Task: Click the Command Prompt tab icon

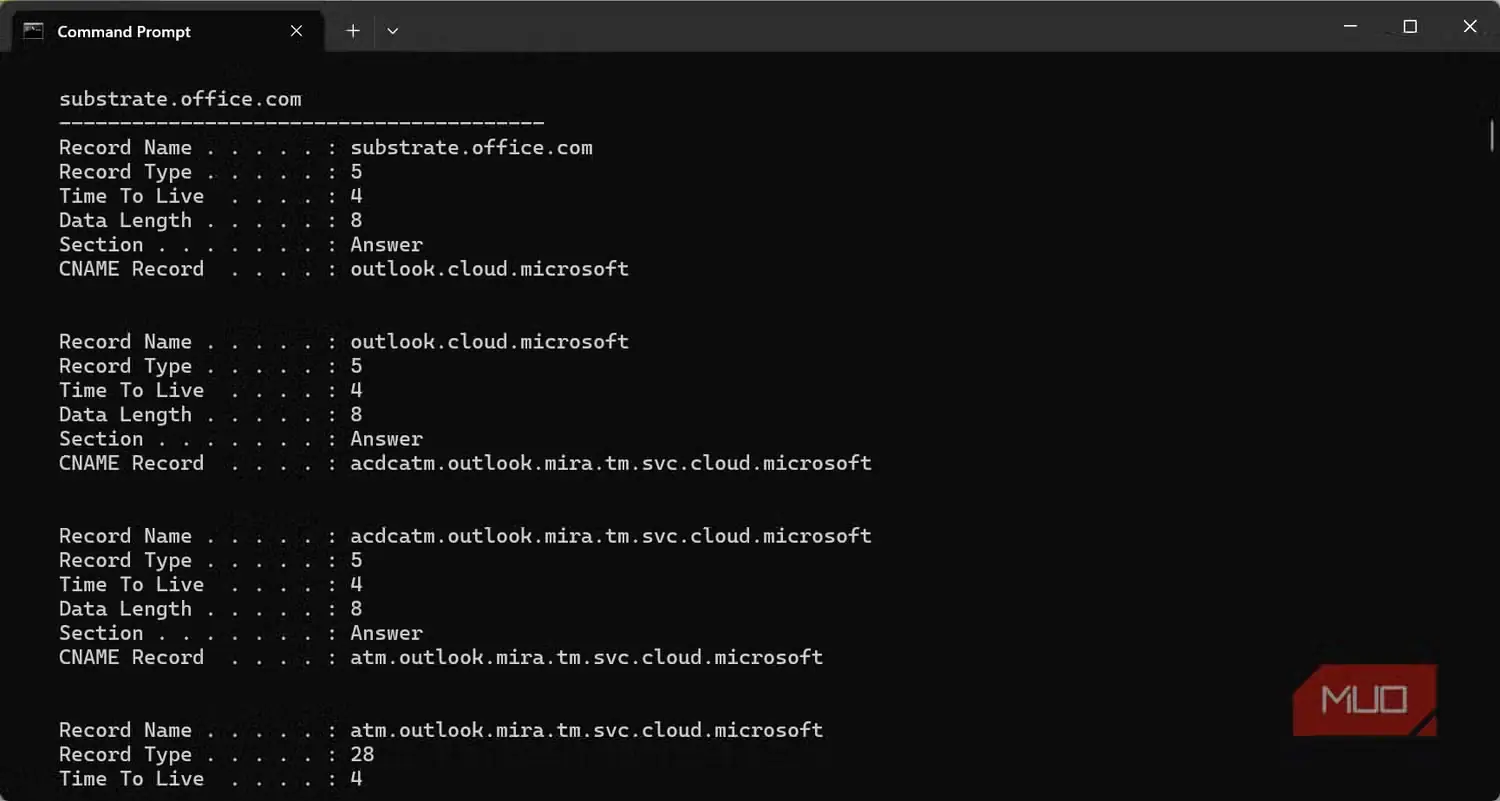Action: [x=34, y=31]
